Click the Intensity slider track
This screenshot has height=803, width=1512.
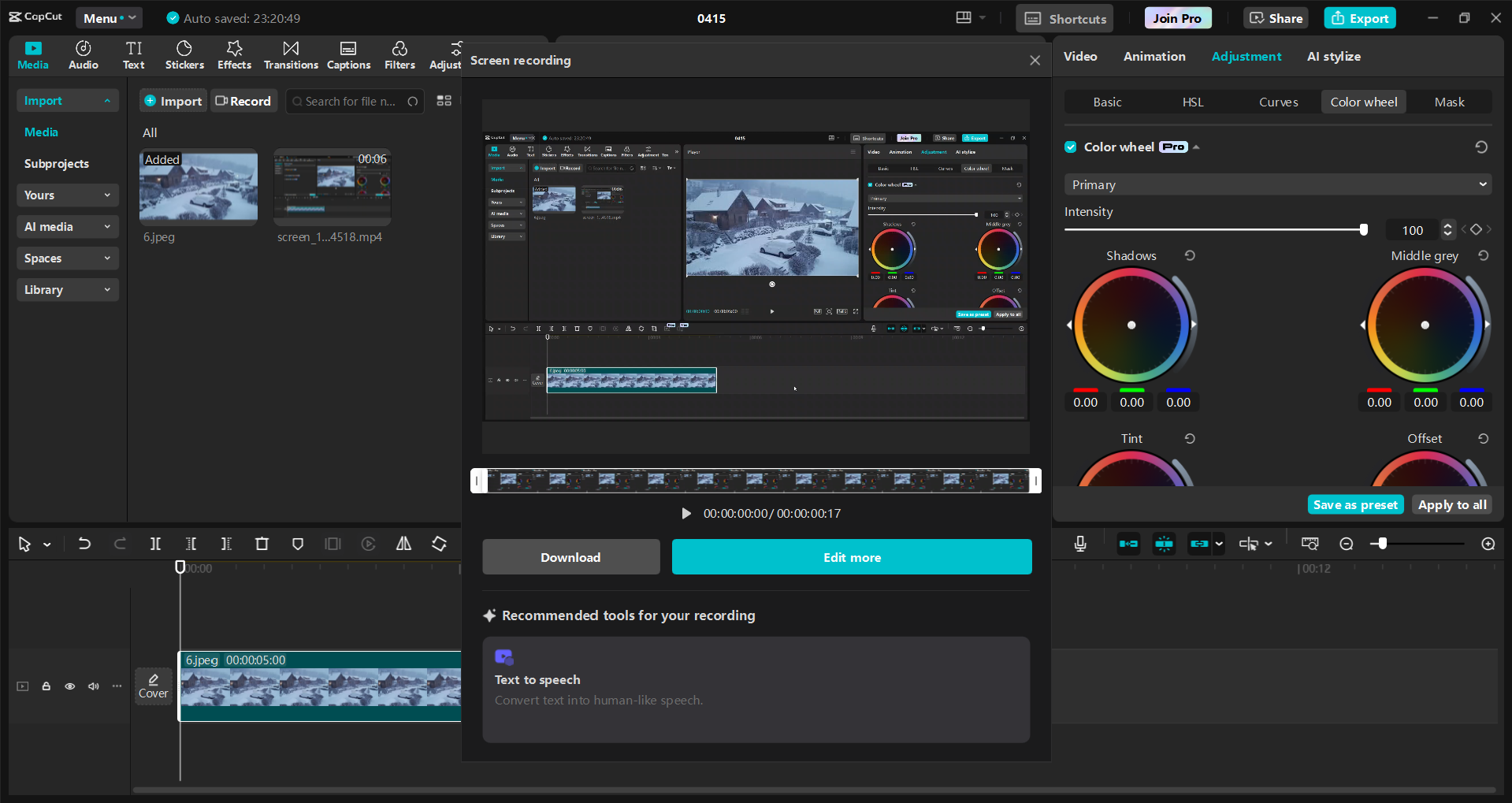[1213, 230]
